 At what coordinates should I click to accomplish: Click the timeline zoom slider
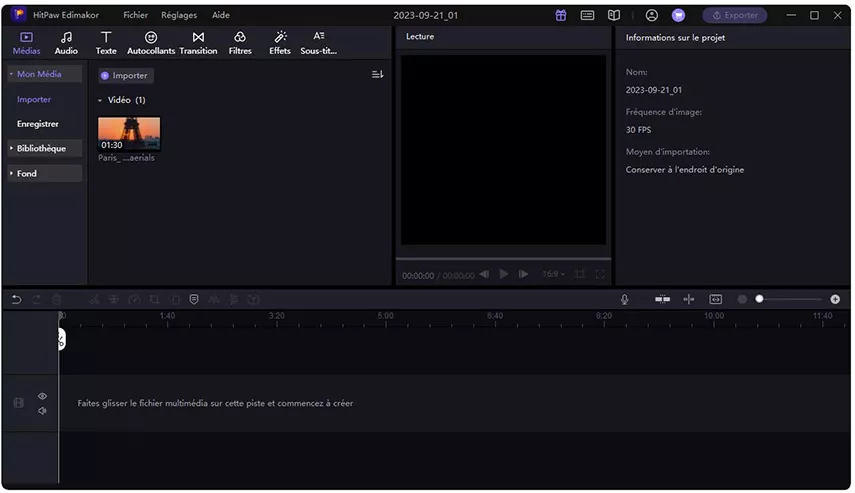click(789, 299)
